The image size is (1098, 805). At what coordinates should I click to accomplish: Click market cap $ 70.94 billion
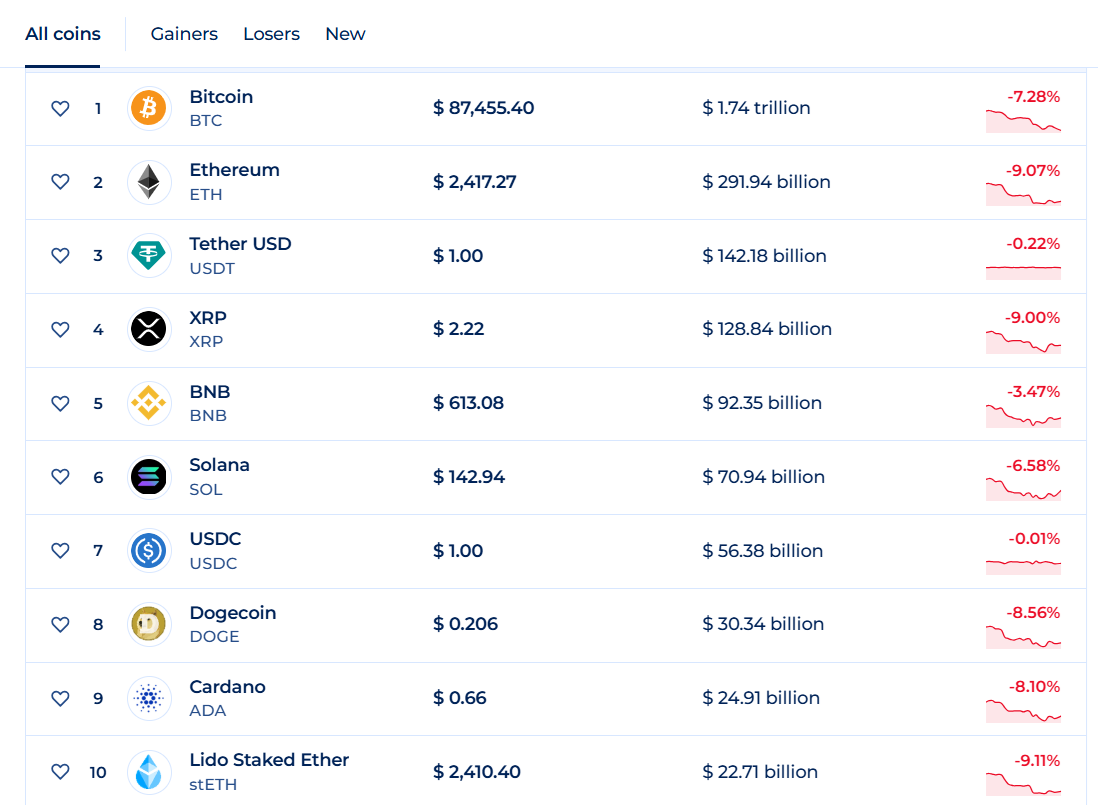(x=764, y=477)
